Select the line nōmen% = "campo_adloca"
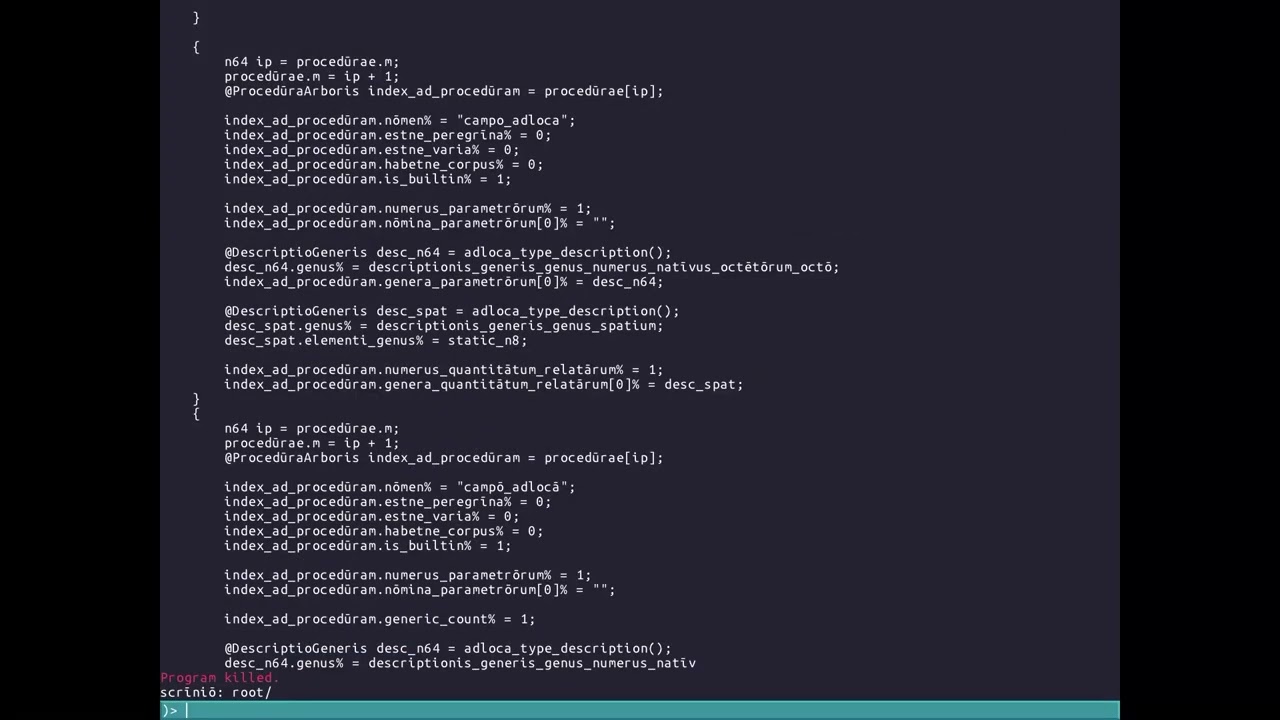 (x=400, y=120)
